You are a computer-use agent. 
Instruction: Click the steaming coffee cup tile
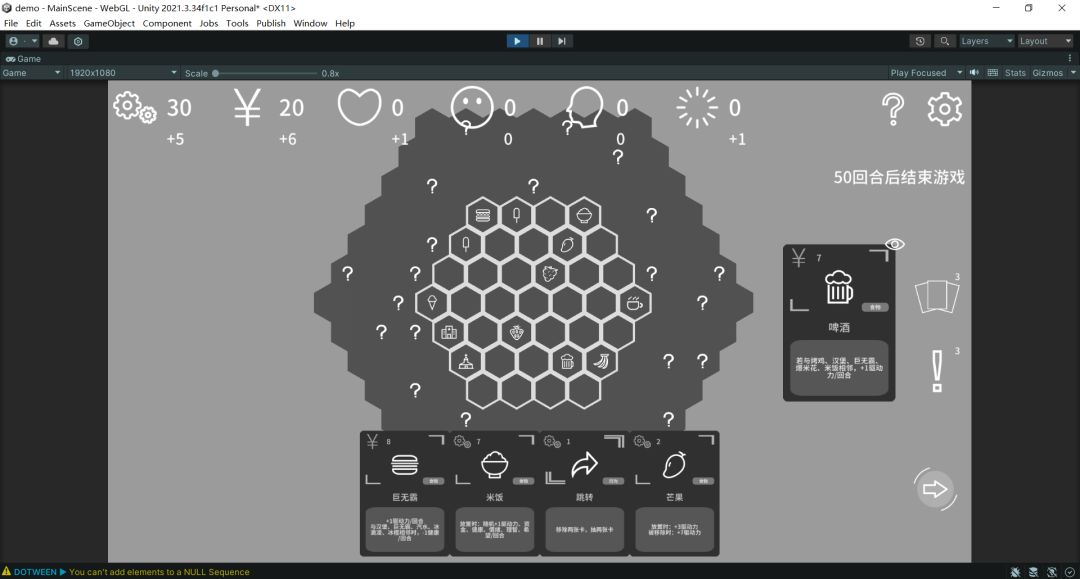click(634, 302)
